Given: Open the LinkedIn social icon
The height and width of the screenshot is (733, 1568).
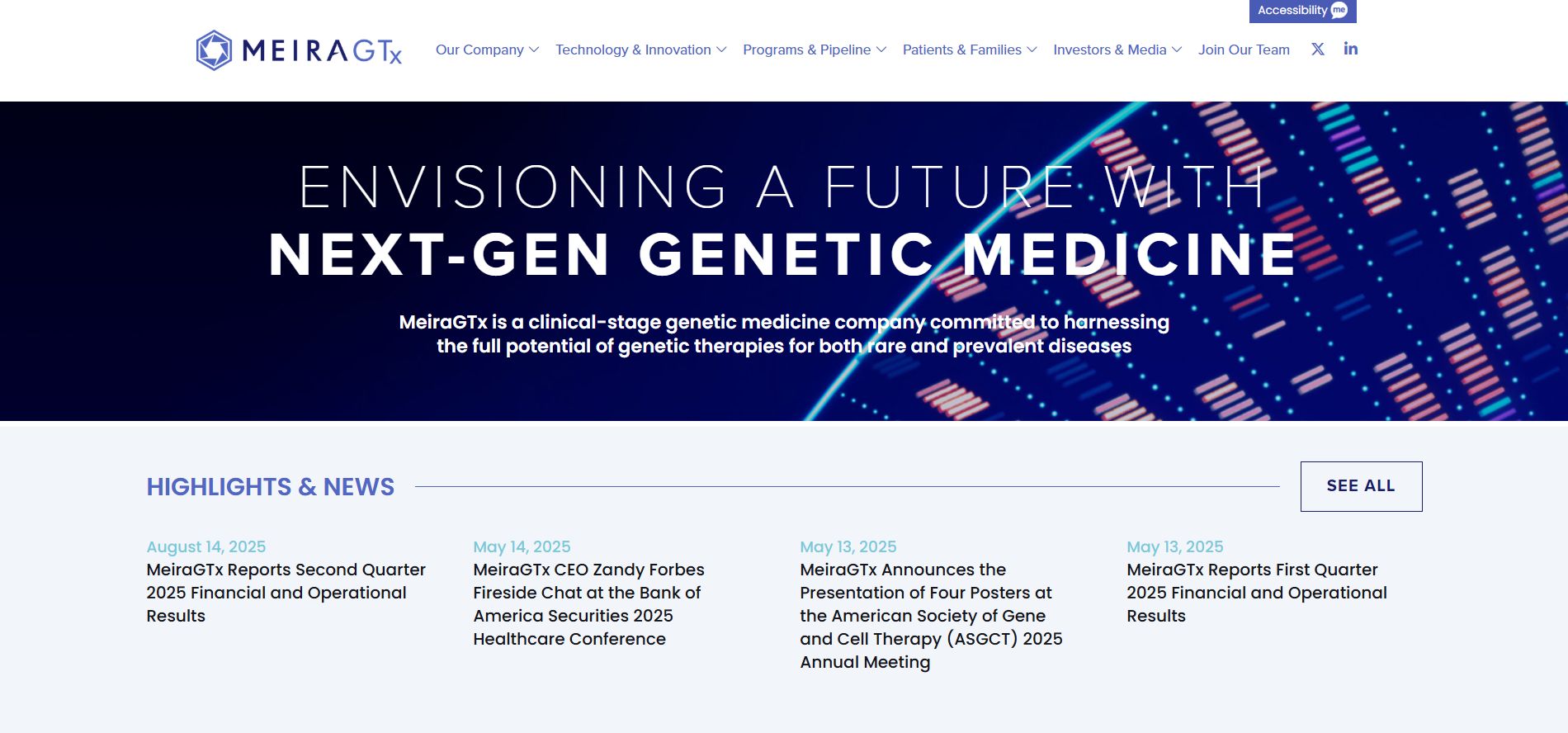Looking at the screenshot, I should click(1350, 50).
